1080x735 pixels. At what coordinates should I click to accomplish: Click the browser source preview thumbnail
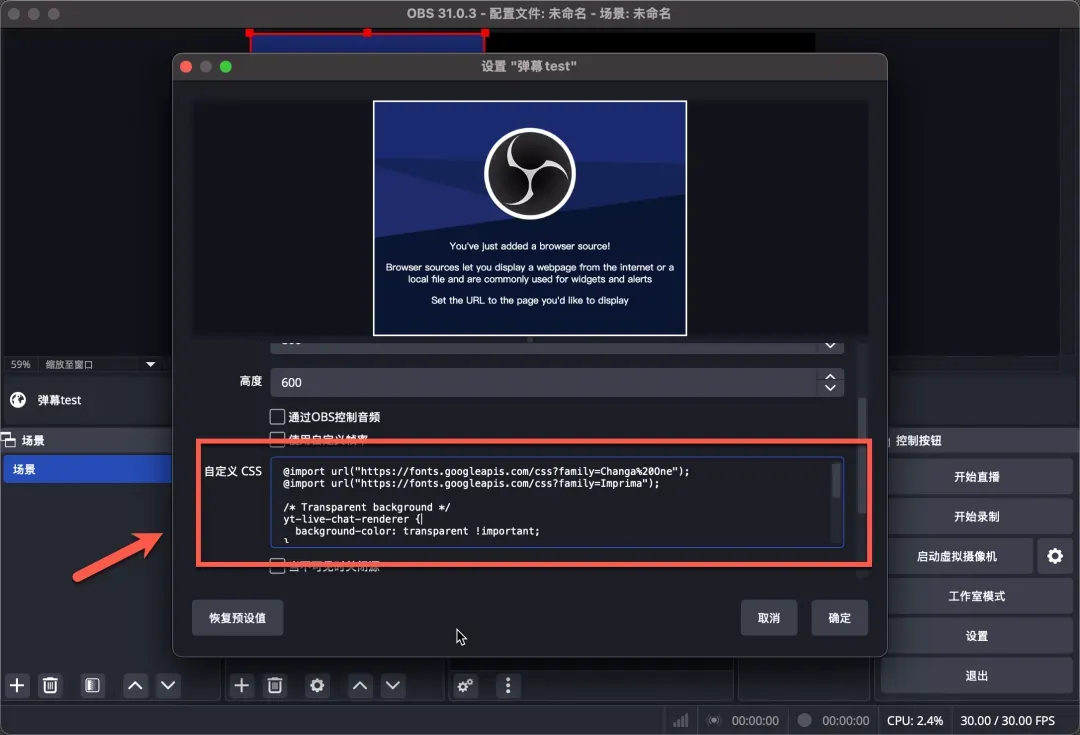pos(530,218)
